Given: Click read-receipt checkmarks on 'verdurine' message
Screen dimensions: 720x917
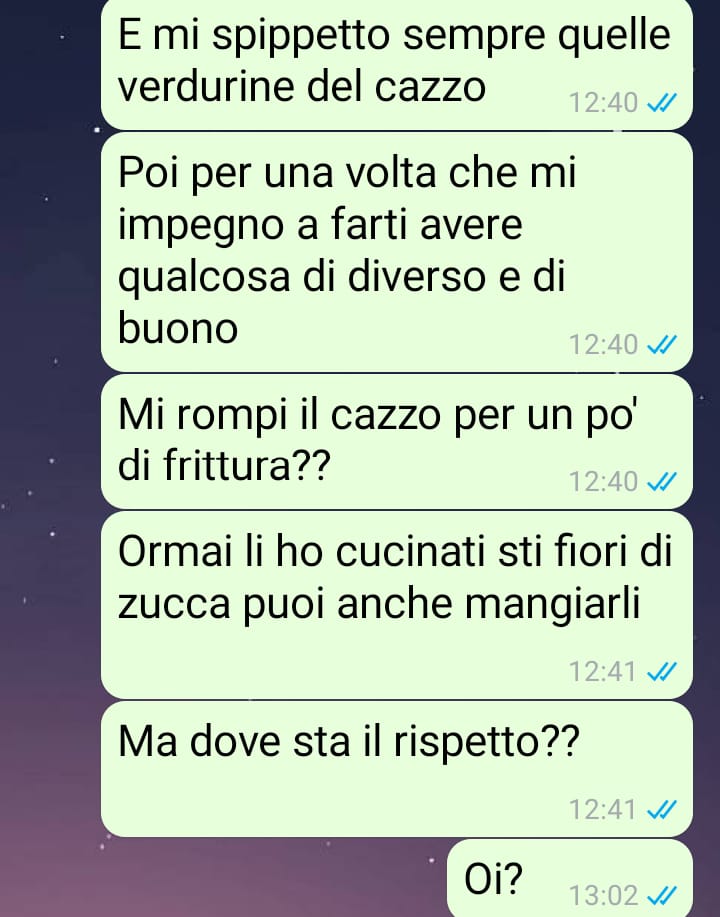Looking at the screenshot, I should coord(662,104).
